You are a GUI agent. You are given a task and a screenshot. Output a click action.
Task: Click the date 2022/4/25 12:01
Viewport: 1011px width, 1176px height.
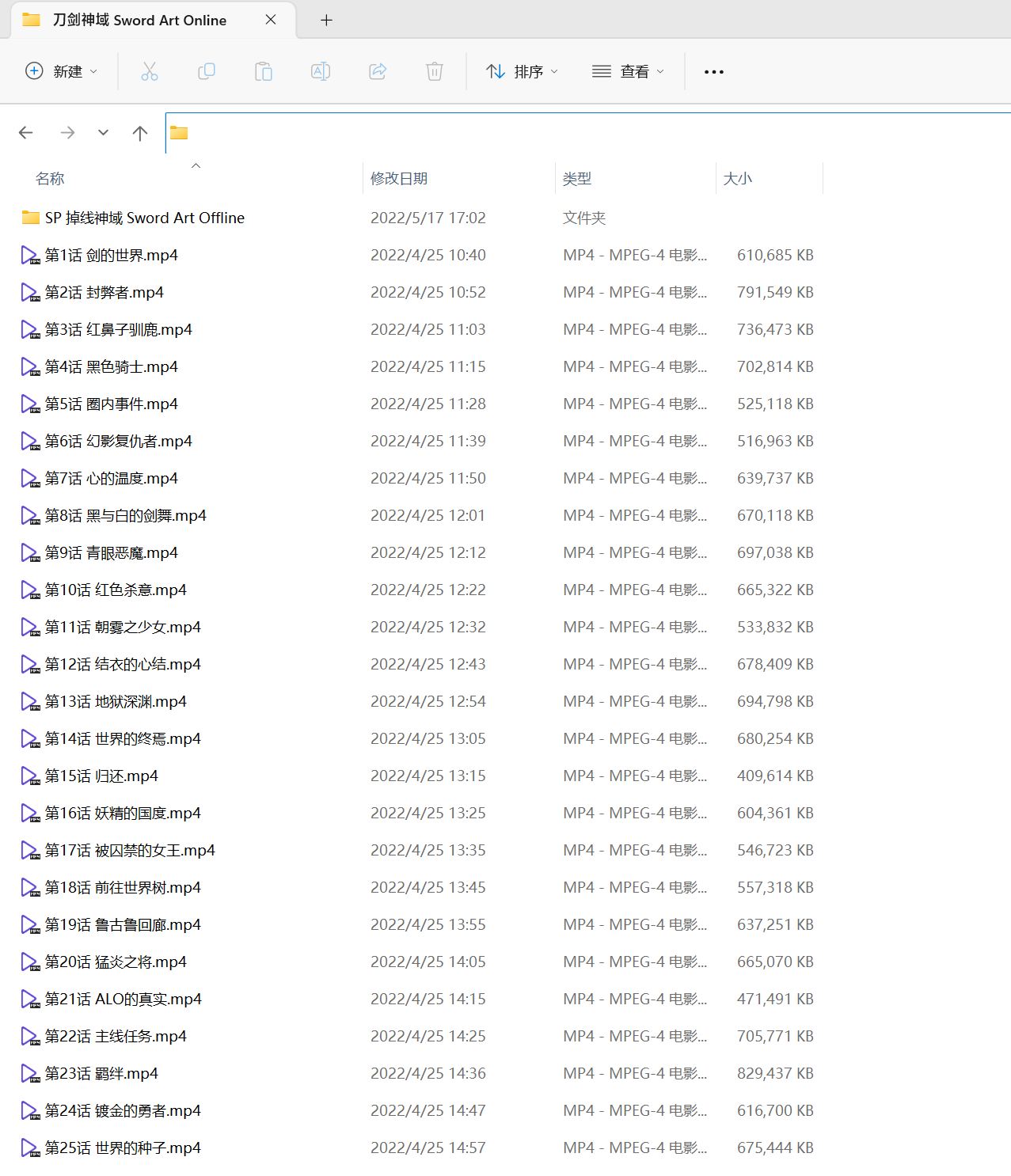click(x=428, y=515)
